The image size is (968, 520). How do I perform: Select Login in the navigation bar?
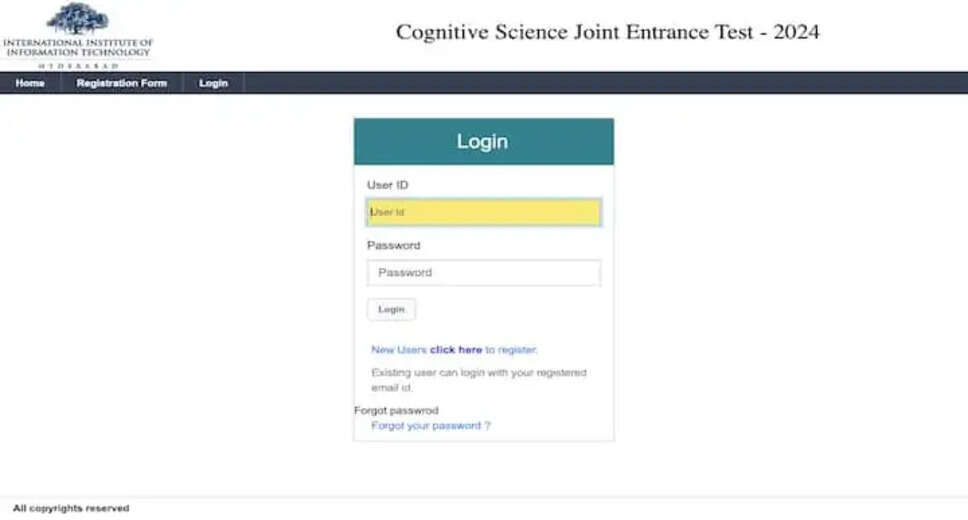click(214, 83)
